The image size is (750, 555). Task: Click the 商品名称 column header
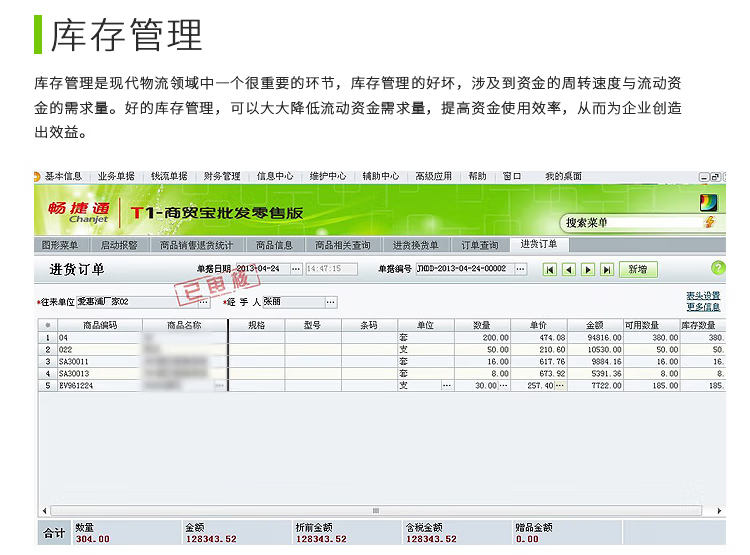point(185,325)
